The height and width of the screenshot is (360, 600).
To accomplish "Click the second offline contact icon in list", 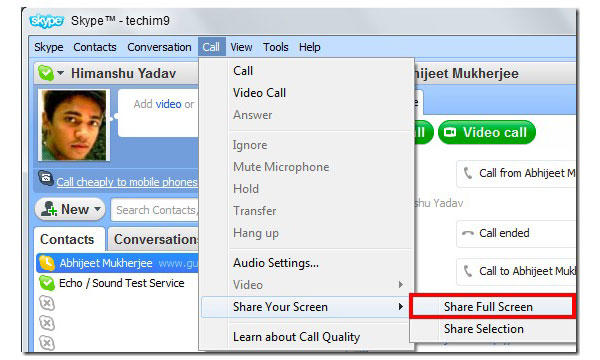I will 47,323.
